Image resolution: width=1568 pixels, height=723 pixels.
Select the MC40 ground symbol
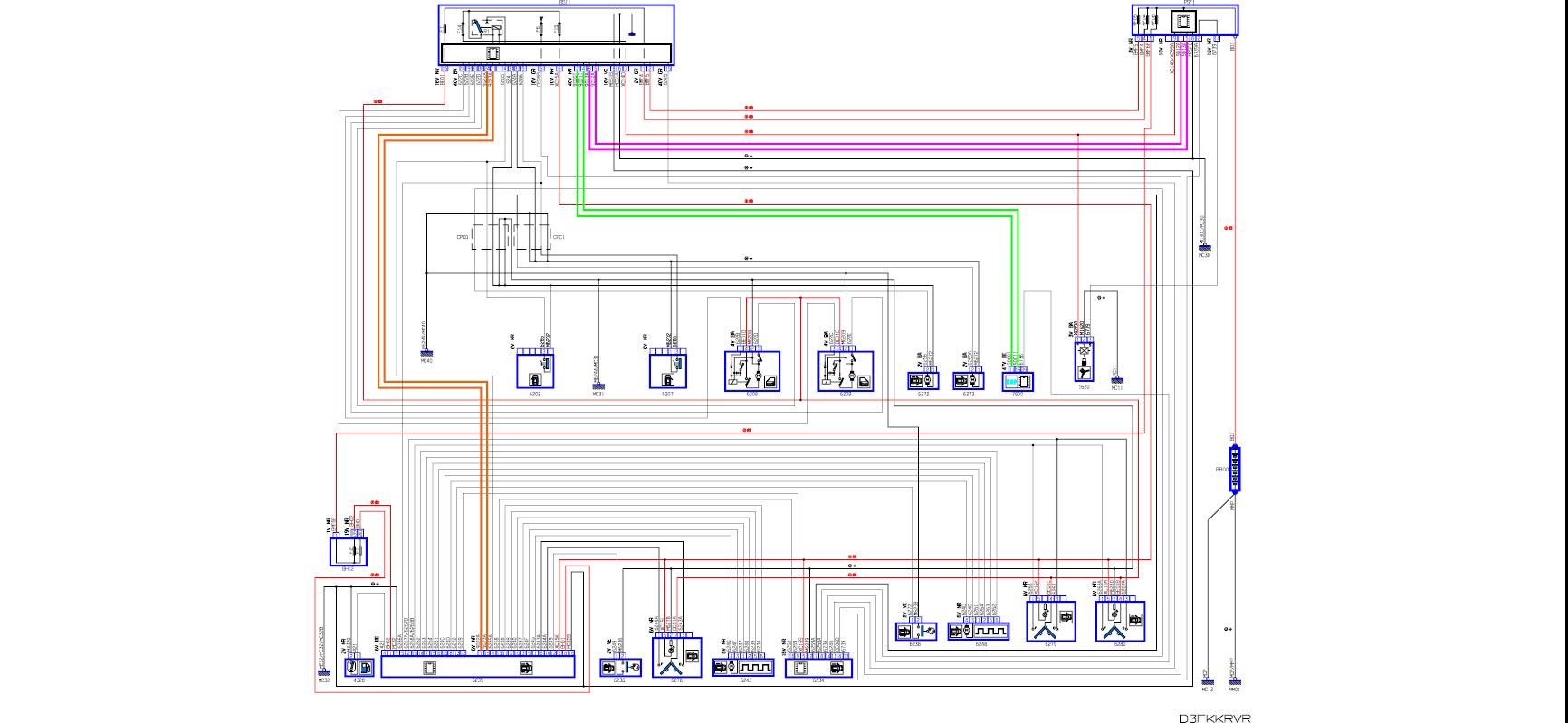[427, 353]
